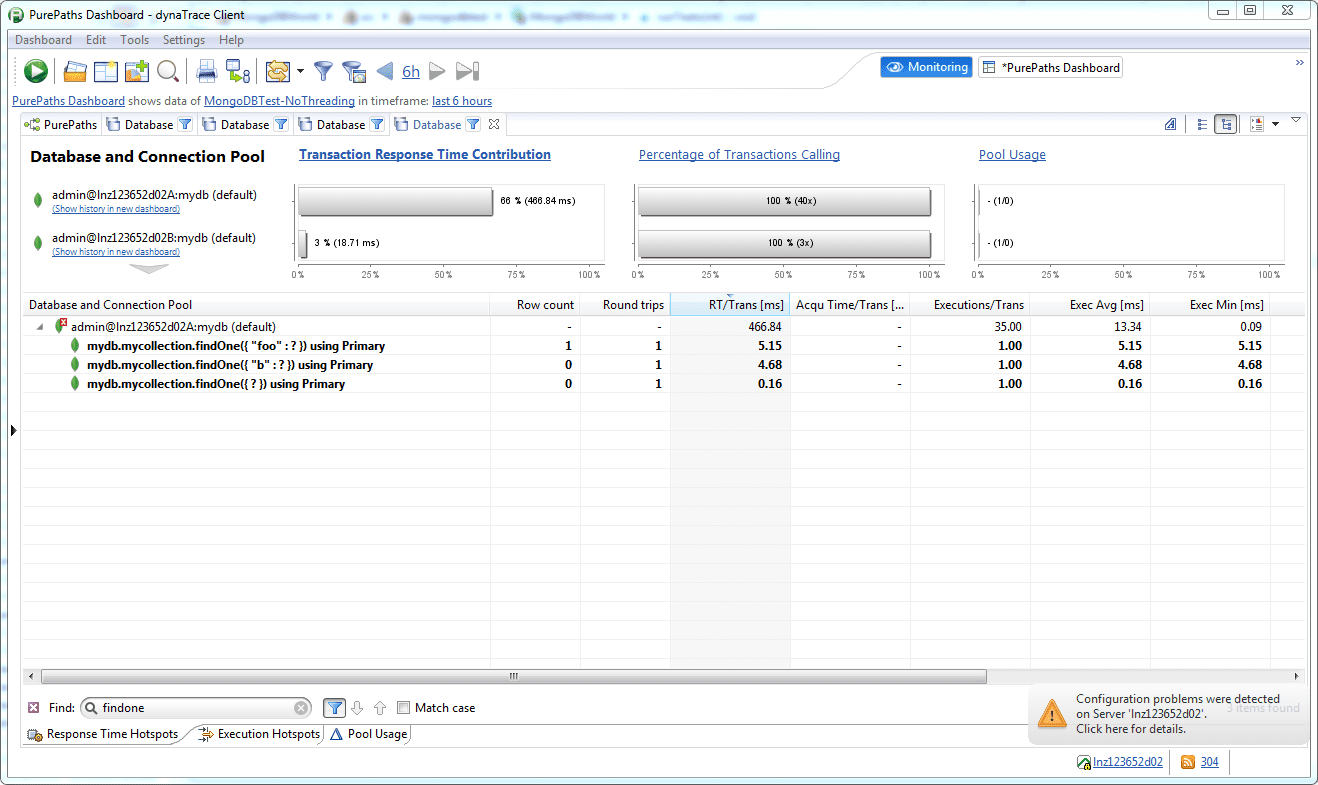Select the findOne({ ? }) query row
The width and height of the screenshot is (1318, 785).
(663, 384)
